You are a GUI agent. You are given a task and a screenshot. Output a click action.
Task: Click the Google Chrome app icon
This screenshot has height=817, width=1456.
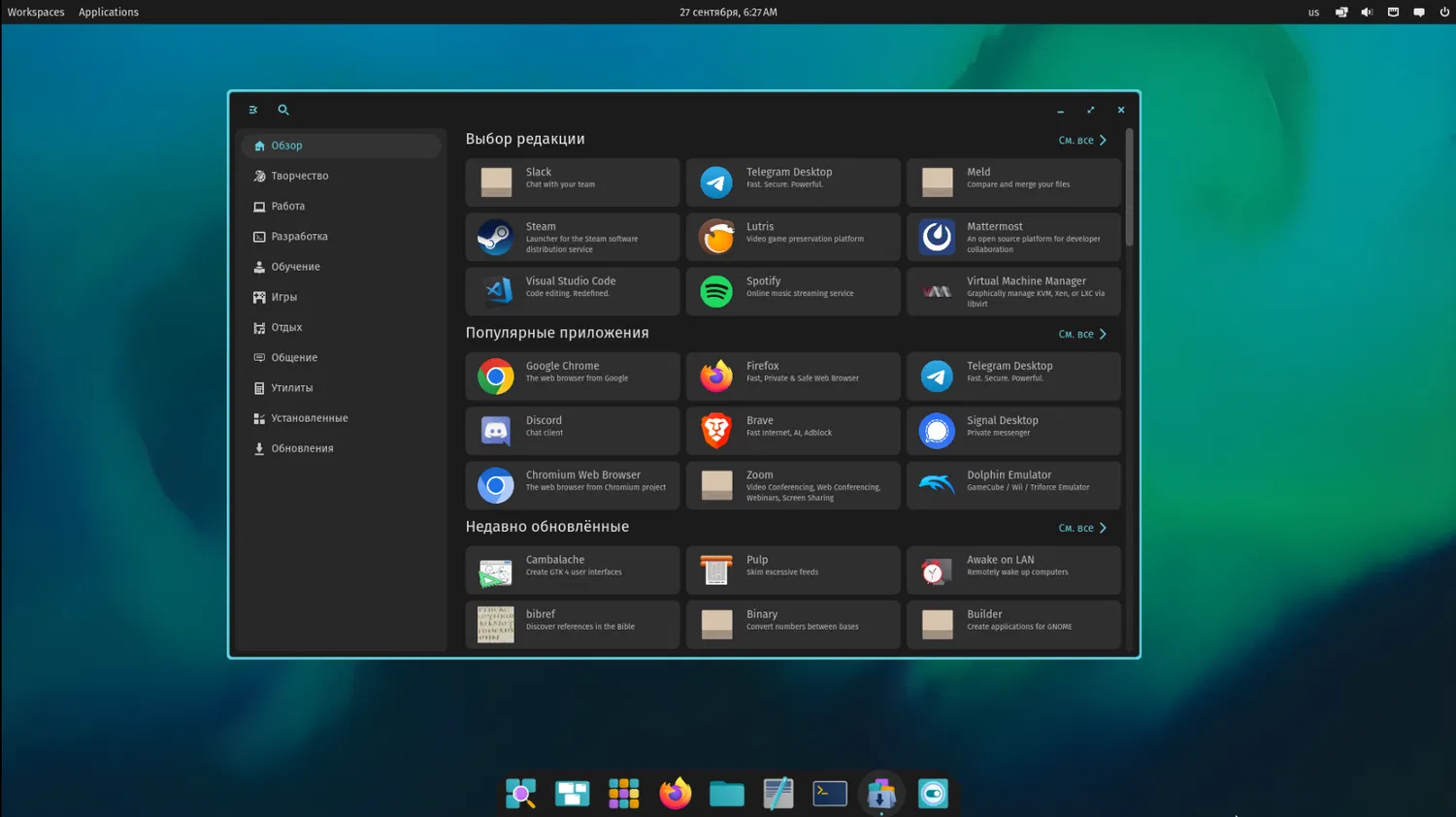tap(496, 376)
